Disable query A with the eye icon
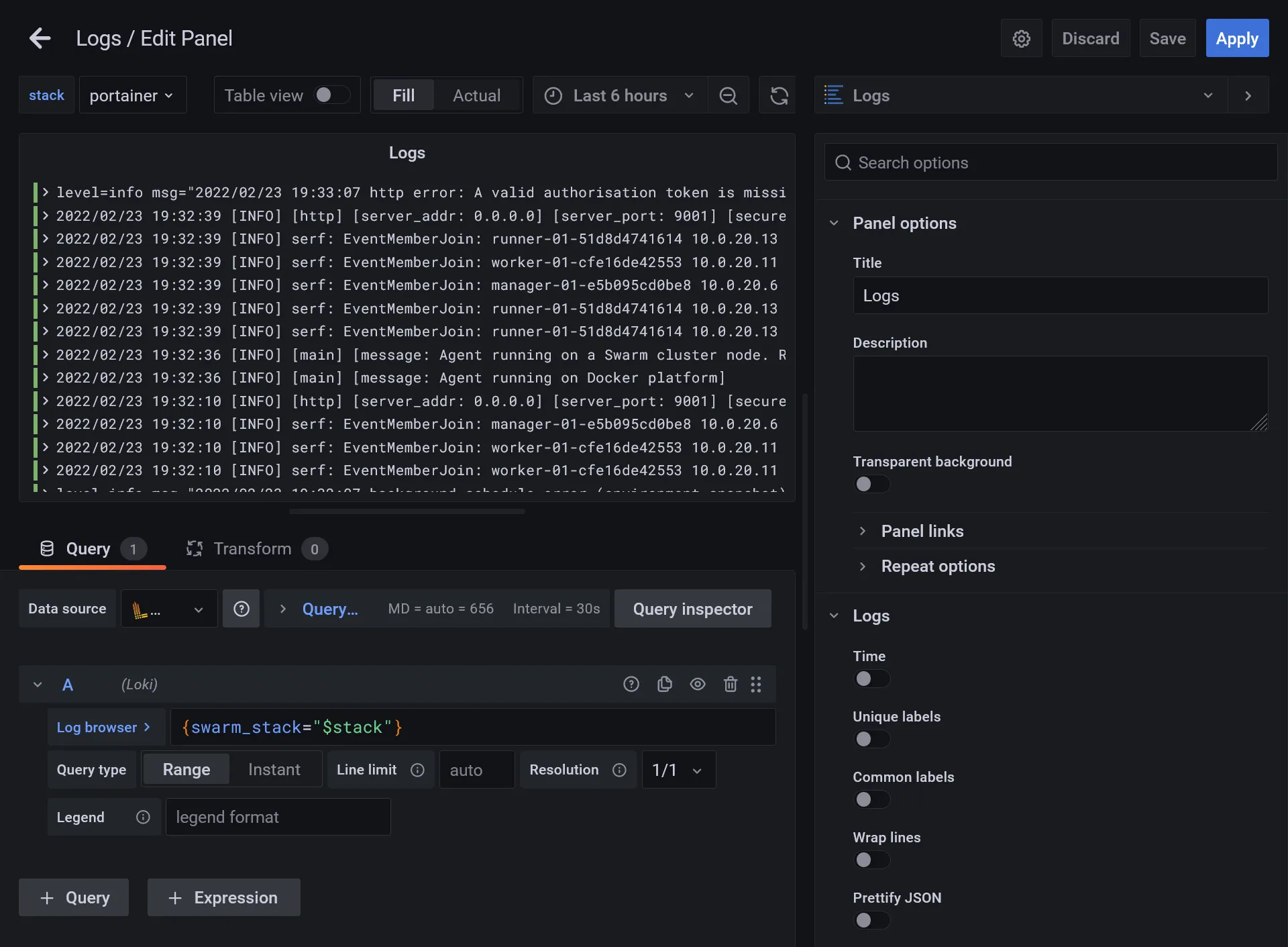 pyautogui.click(x=698, y=684)
